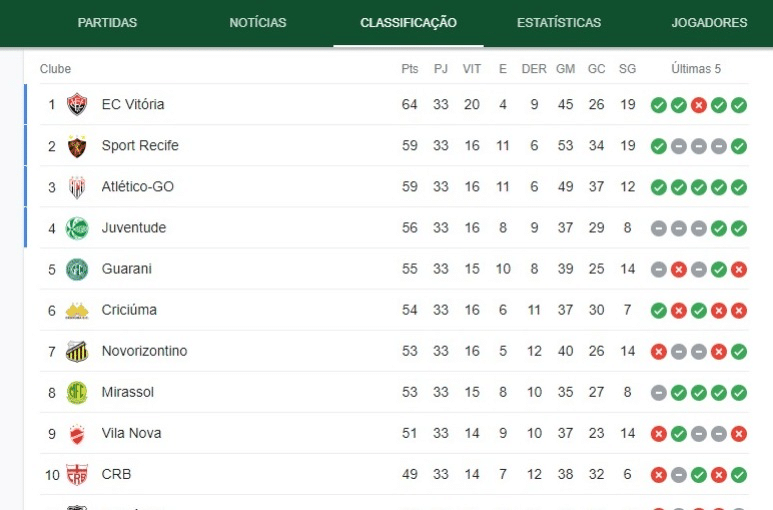Screen dimensions: 773x510
Task: Open the Partidas tab
Action: tap(107, 23)
